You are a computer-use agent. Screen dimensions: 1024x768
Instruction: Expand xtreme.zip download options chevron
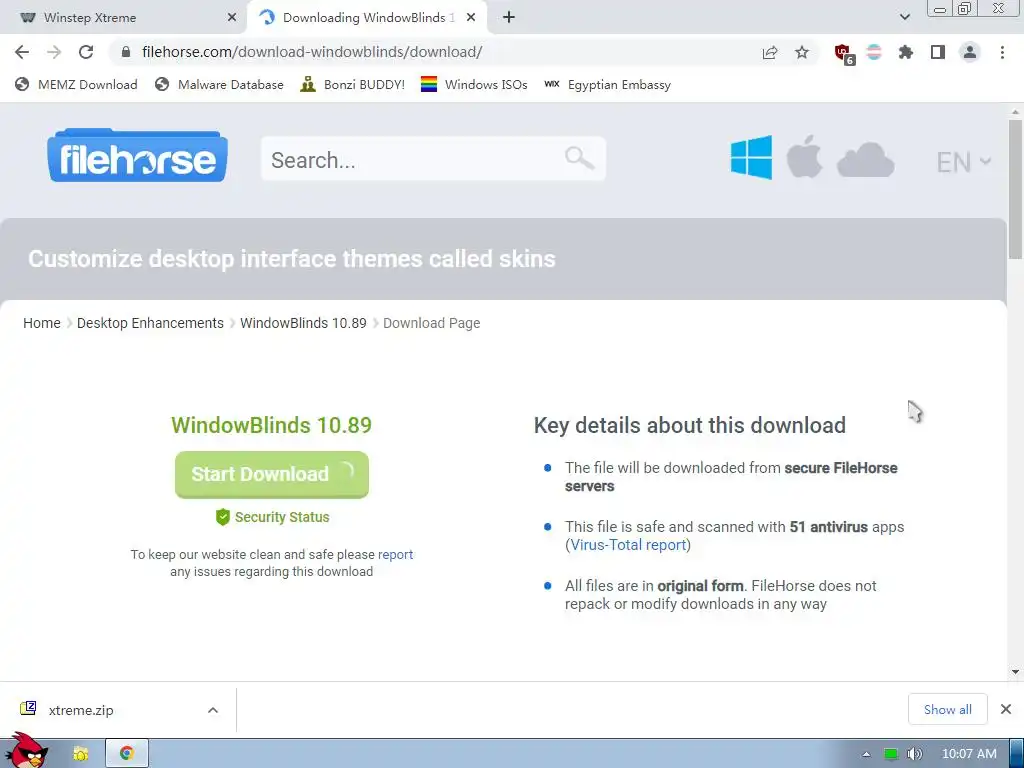pos(213,710)
